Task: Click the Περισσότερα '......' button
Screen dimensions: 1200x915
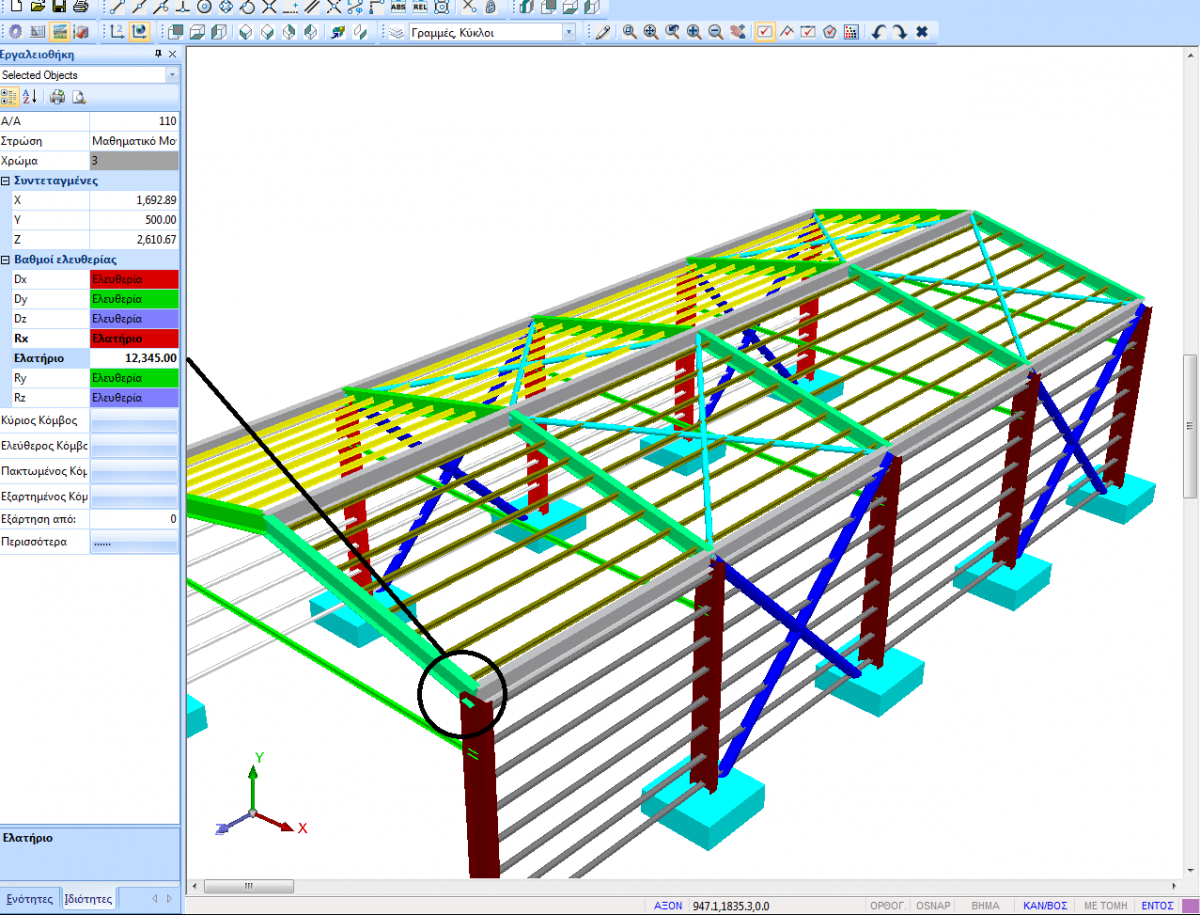Action: click(134, 543)
